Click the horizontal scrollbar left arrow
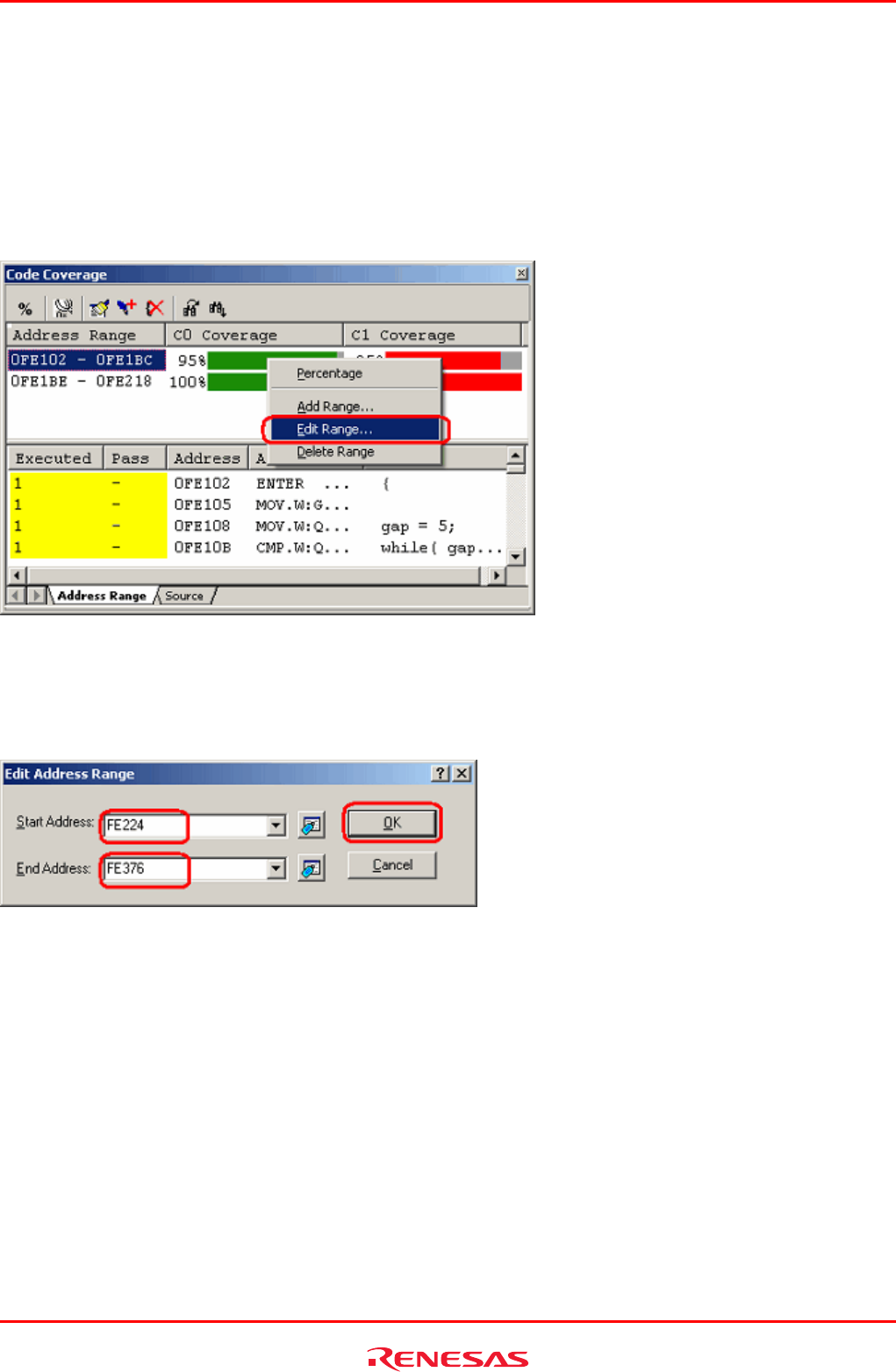Viewport: 896px width, 1372px height. 17,575
